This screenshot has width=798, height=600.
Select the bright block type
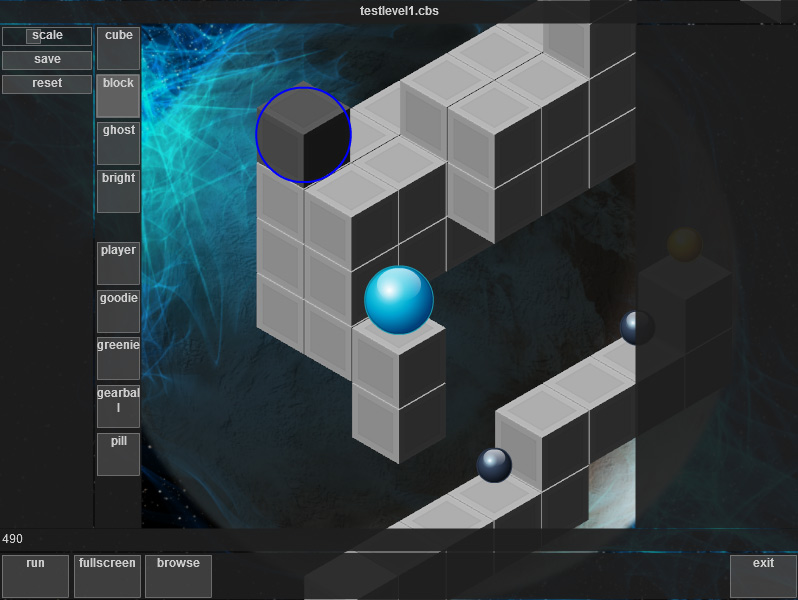[118, 190]
